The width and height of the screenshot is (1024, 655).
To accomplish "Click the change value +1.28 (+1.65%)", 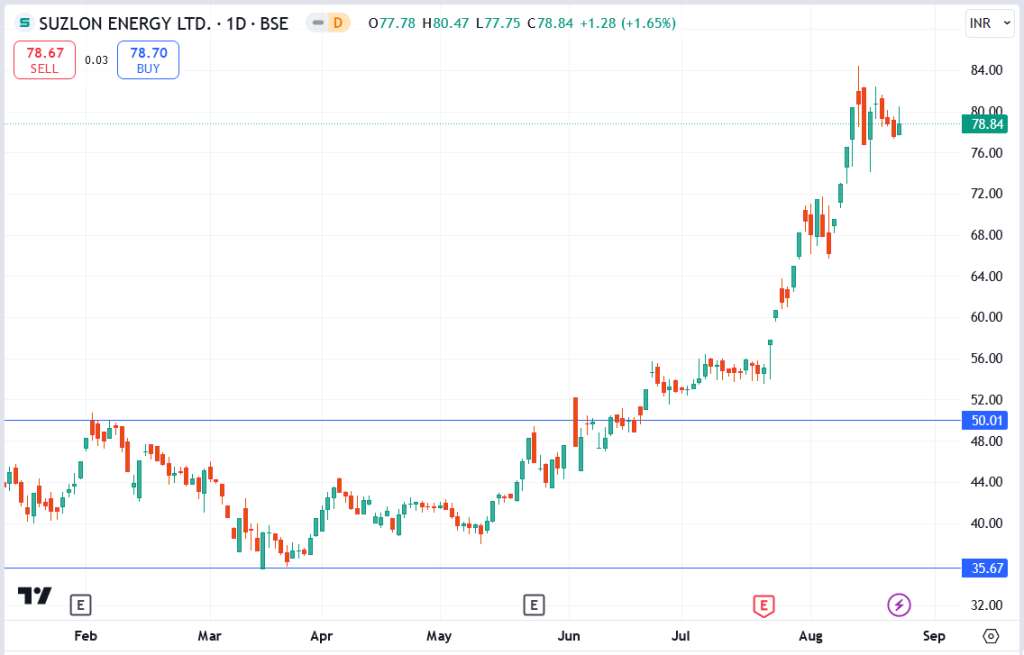I will tap(628, 24).
